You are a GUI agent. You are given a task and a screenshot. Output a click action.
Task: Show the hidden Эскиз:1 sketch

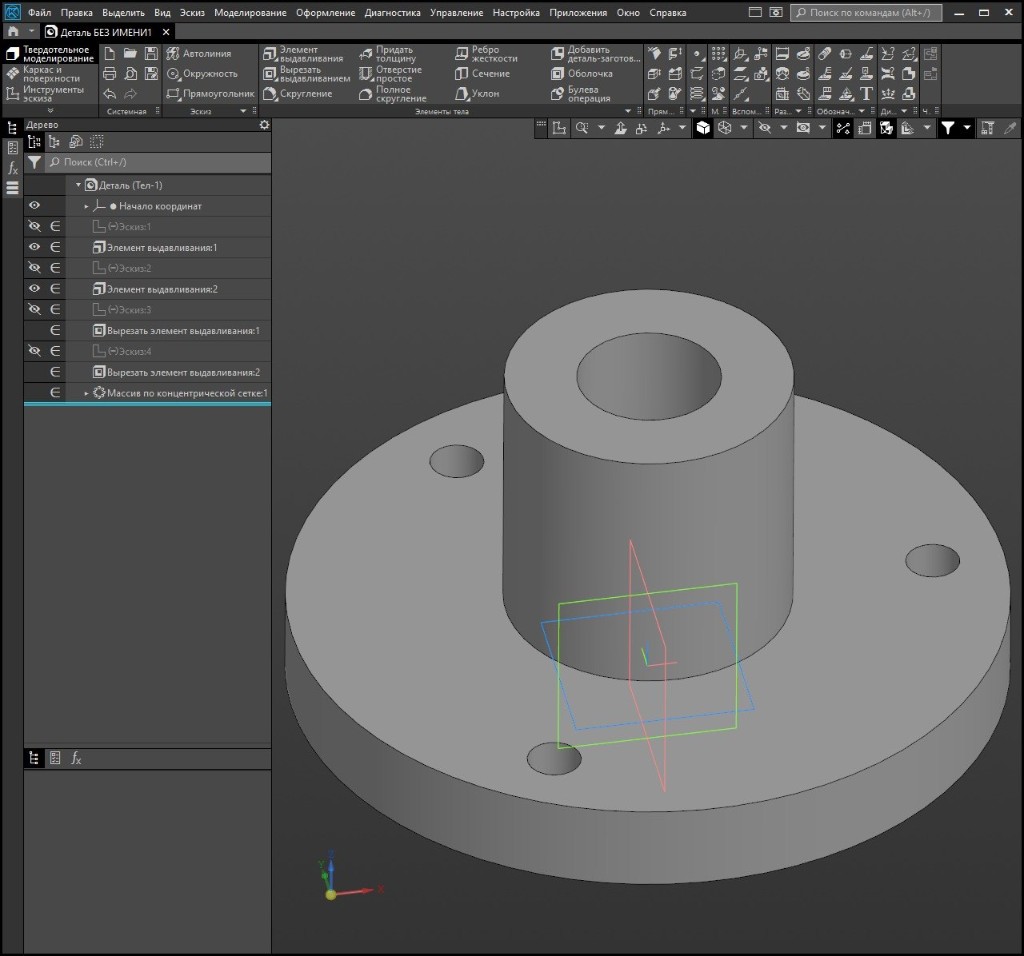pyautogui.click(x=34, y=227)
